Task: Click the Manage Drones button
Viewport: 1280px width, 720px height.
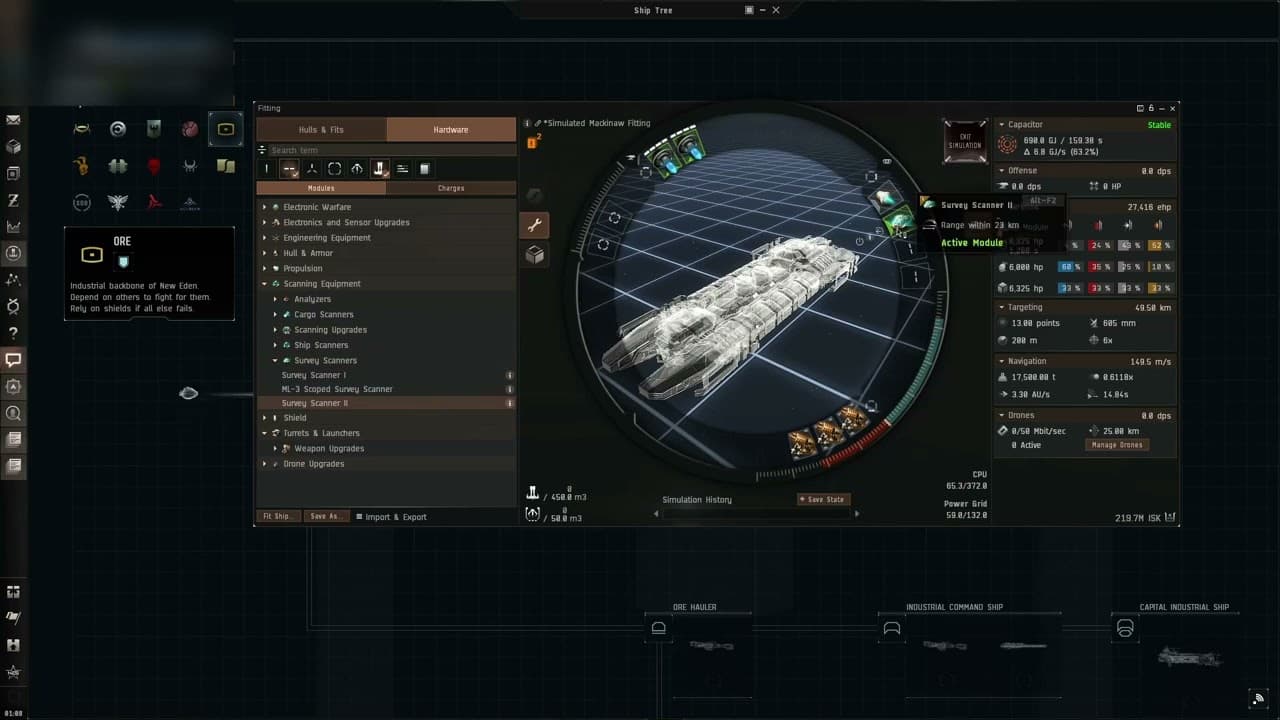Action: [x=1117, y=445]
